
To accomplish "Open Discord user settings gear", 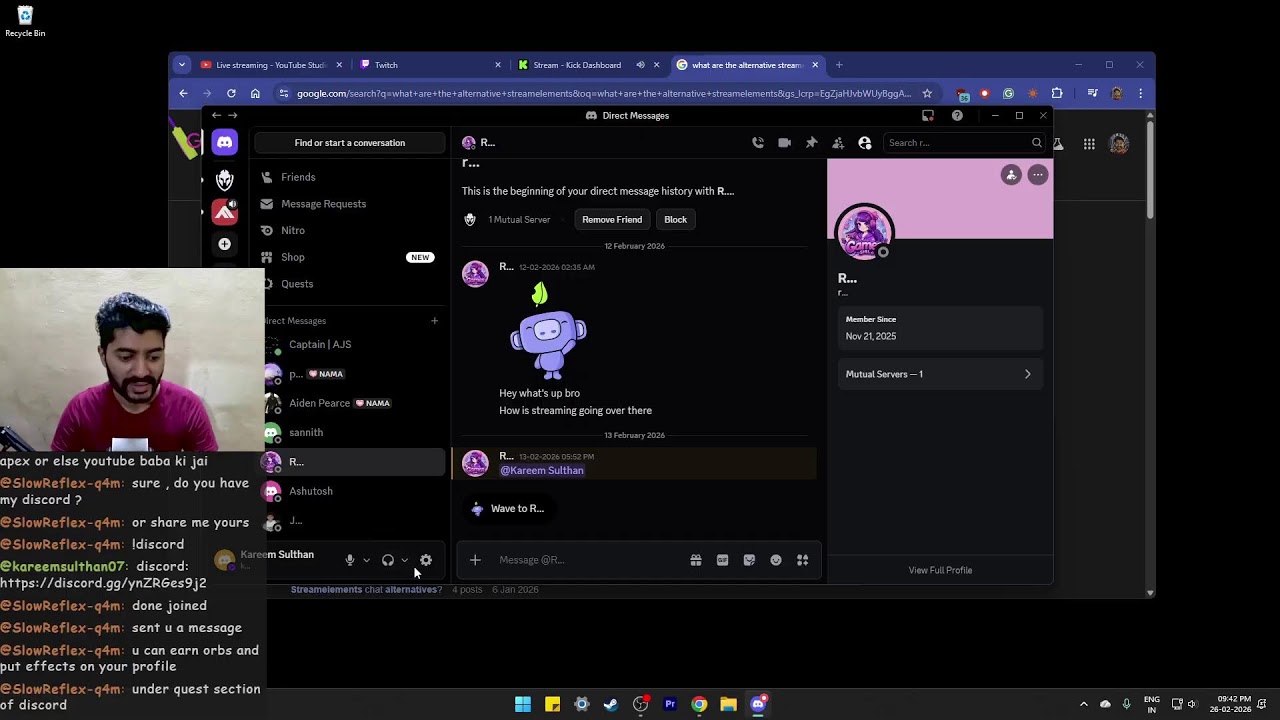I will 426,560.
